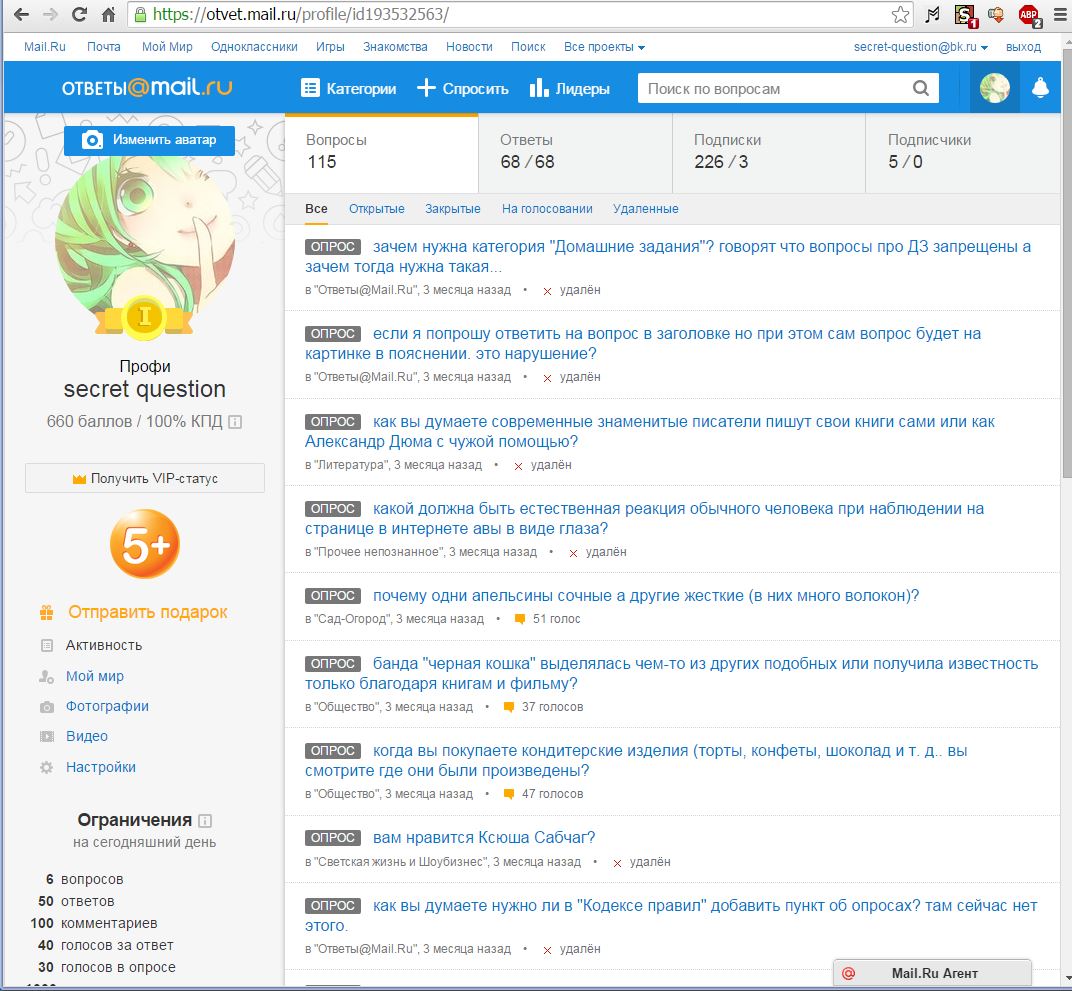Open the user avatar menu in the header
1072x991 pixels.
pyautogui.click(x=994, y=88)
